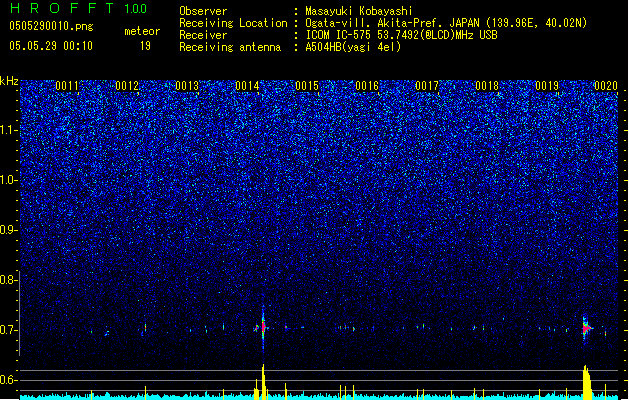Click time marker 0019

point(547,86)
